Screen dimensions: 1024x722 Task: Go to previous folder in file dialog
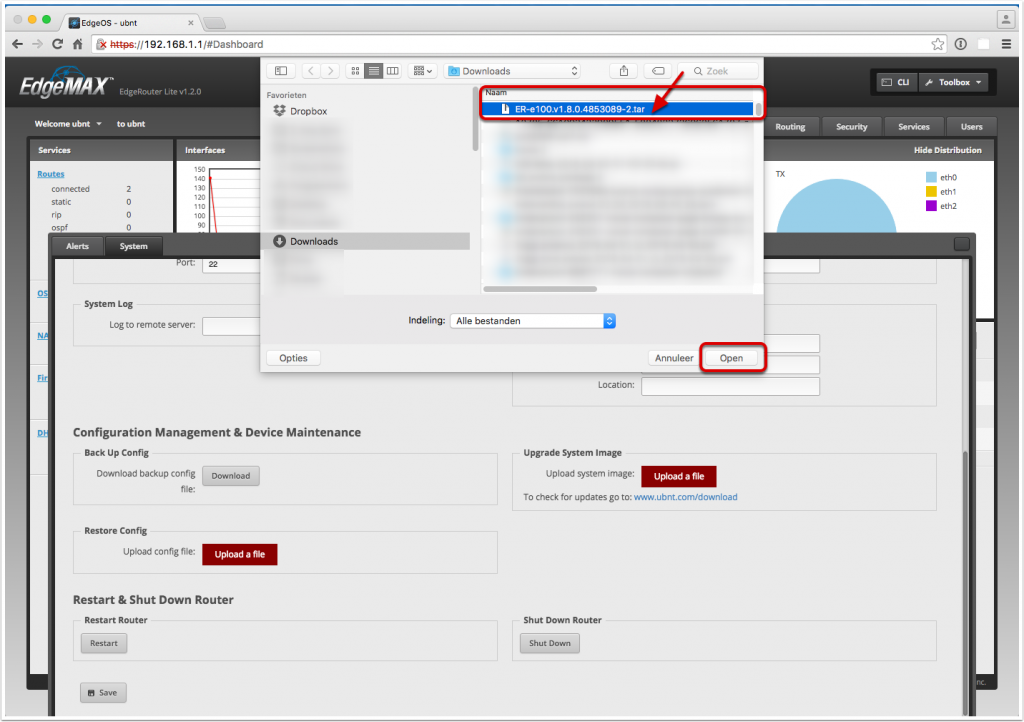pos(311,71)
